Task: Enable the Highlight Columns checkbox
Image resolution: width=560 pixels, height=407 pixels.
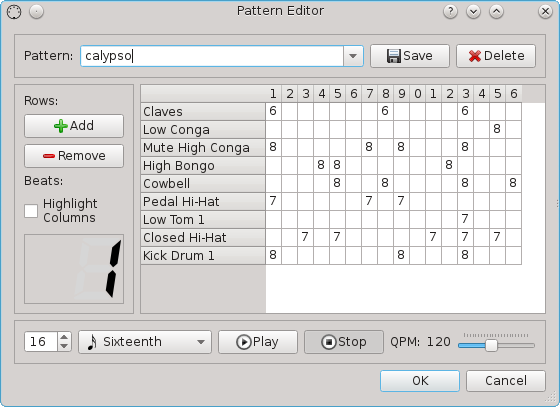Action: click(31, 211)
